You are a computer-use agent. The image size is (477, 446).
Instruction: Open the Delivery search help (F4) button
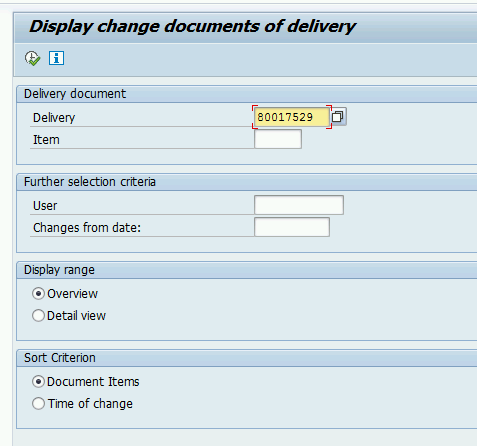pyautogui.click(x=338, y=117)
